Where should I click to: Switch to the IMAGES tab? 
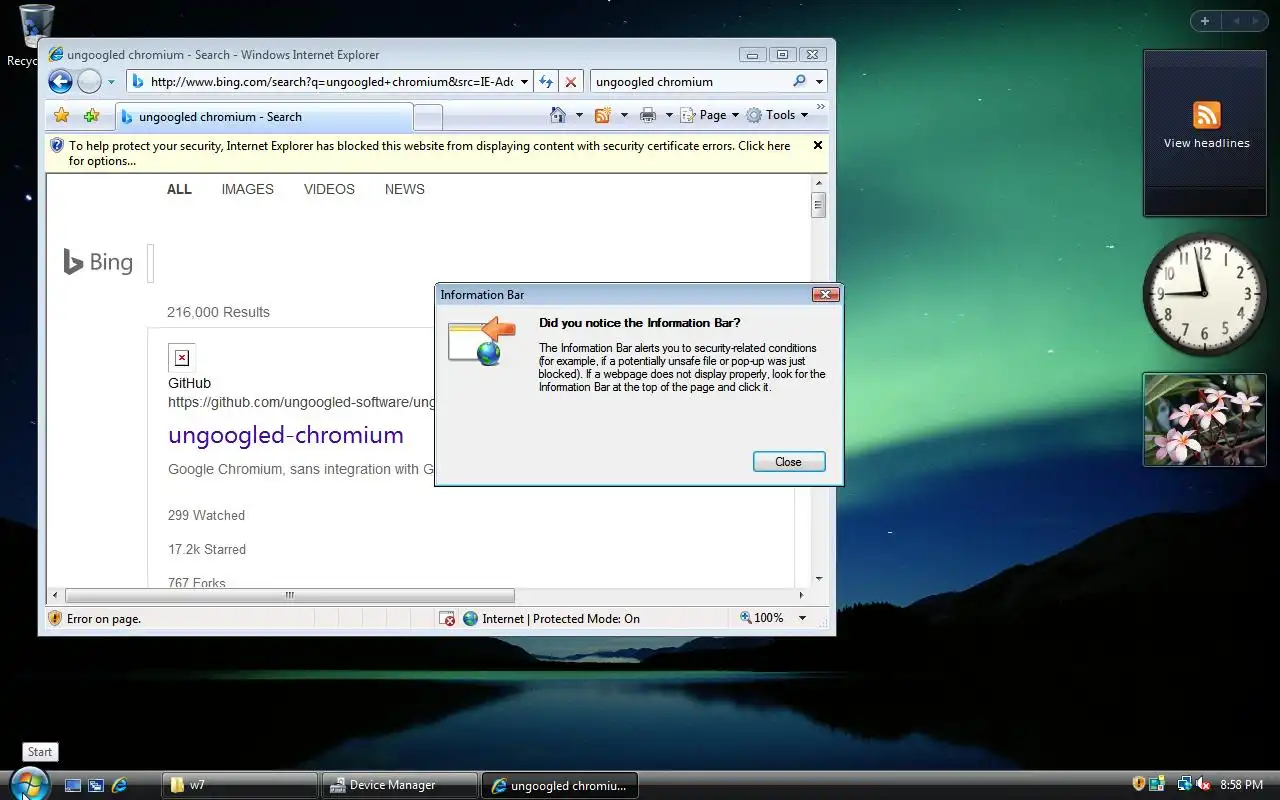point(247,189)
